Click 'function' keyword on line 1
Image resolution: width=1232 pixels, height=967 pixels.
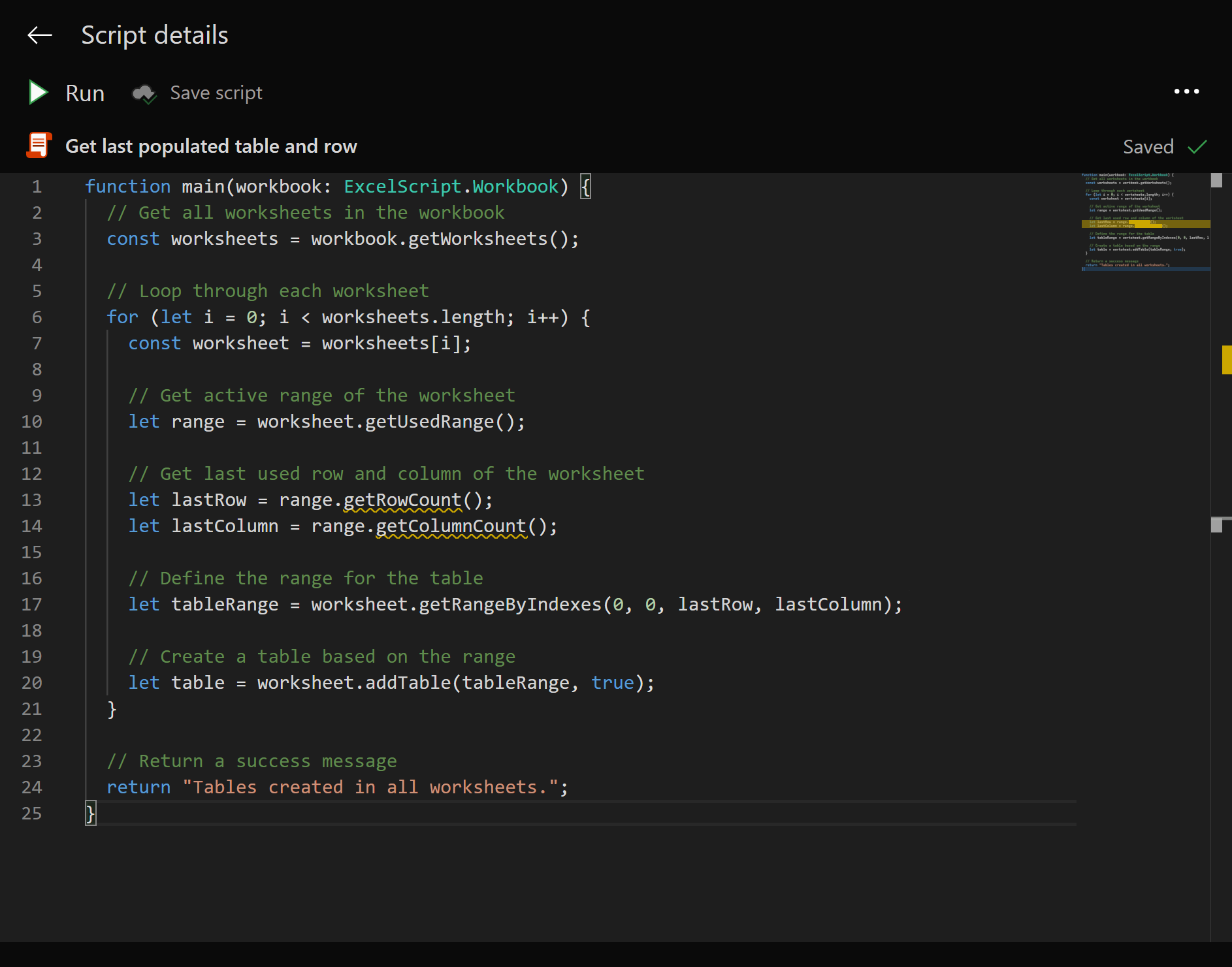(128, 187)
